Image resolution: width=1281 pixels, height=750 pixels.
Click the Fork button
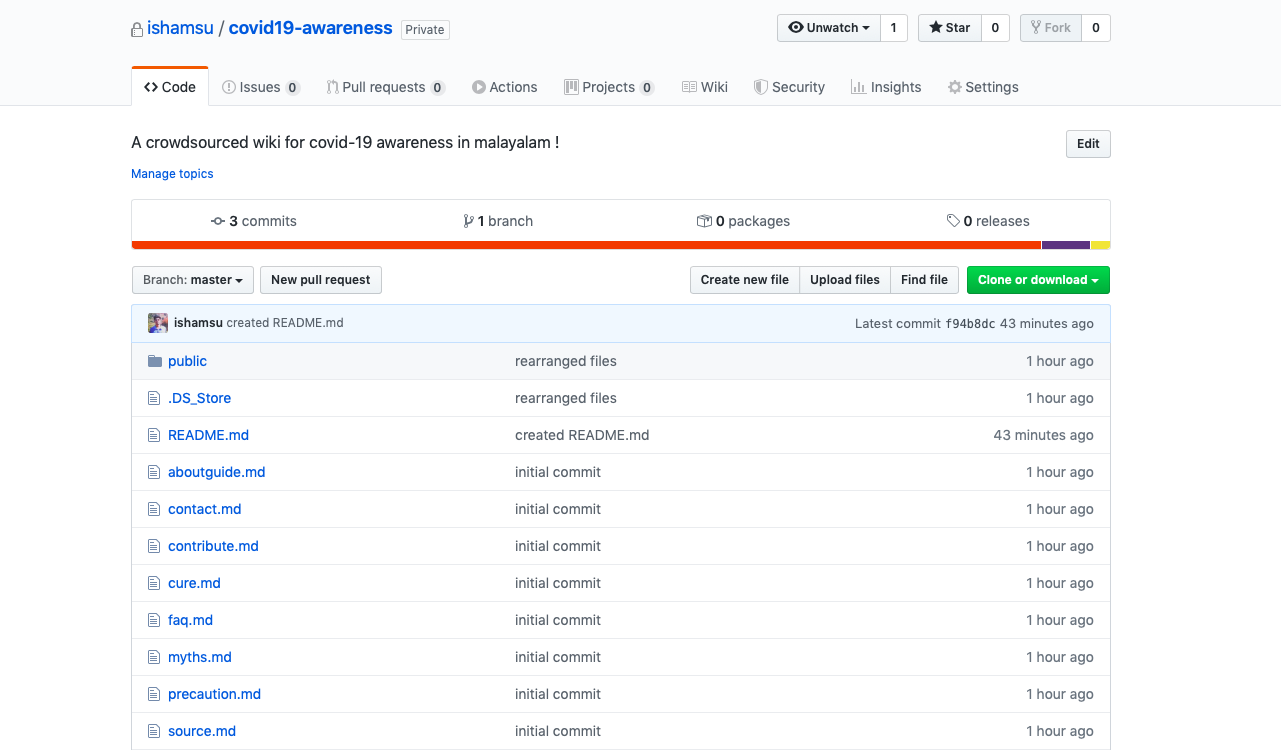click(1050, 28)
